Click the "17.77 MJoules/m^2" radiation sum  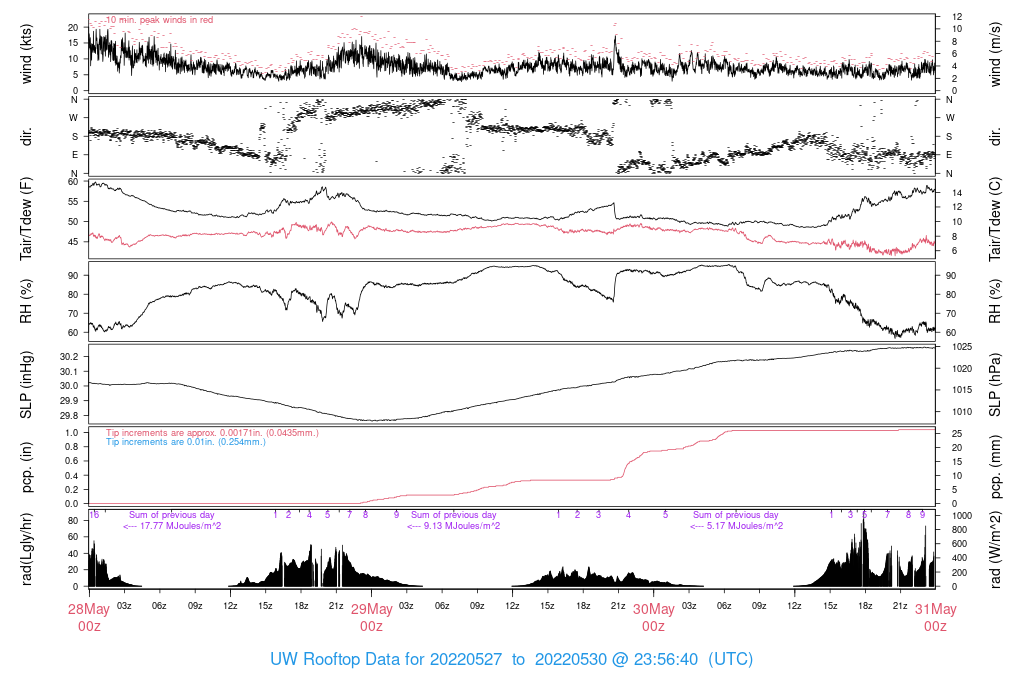click(x=172, y=526)
